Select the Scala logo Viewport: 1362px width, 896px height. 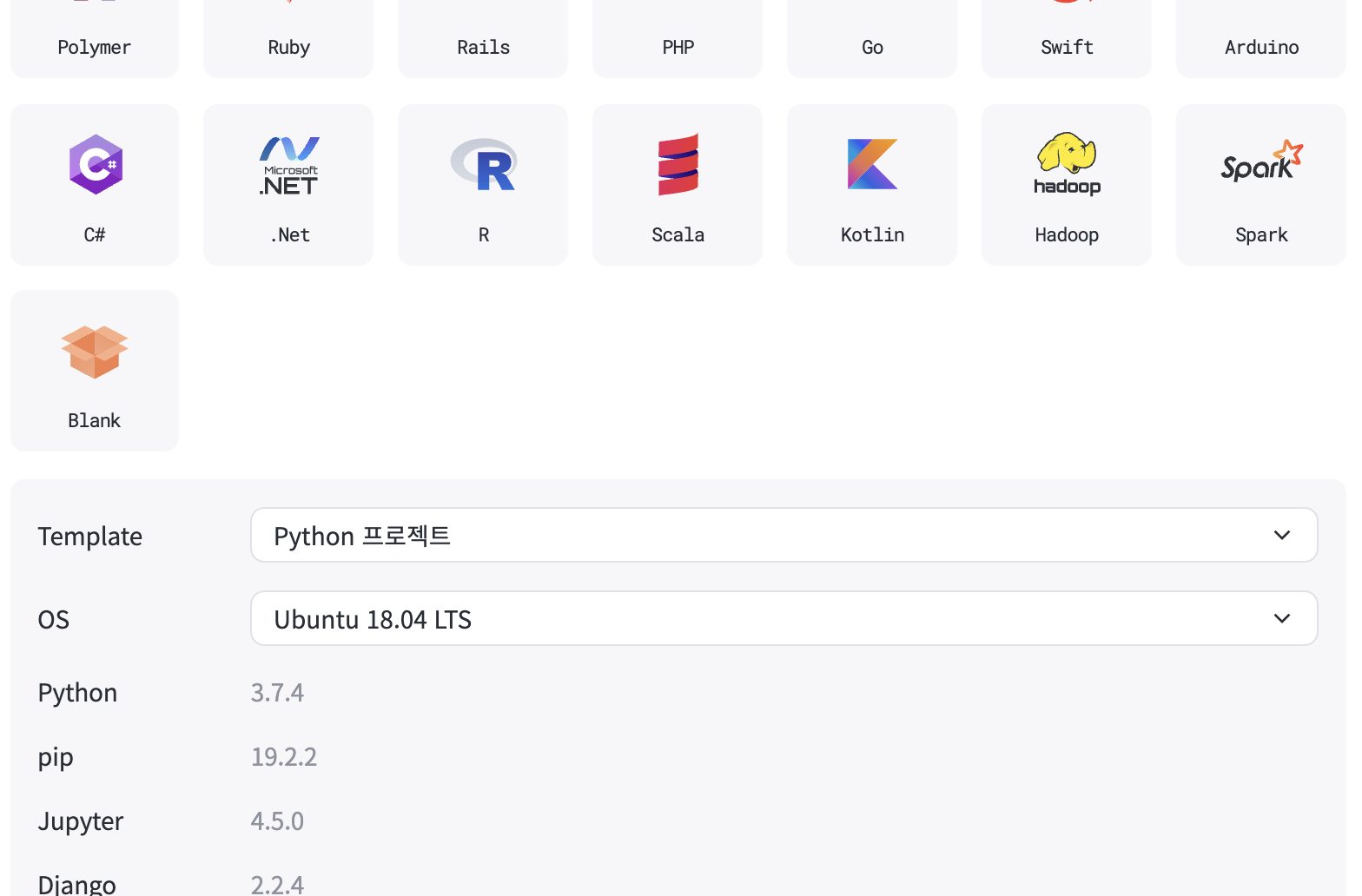pos(678,164)
